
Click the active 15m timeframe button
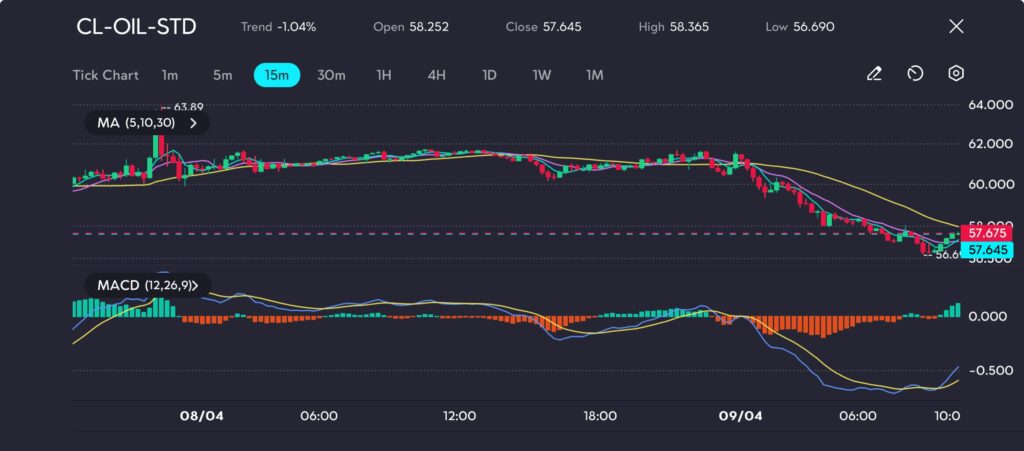[277, 75]
